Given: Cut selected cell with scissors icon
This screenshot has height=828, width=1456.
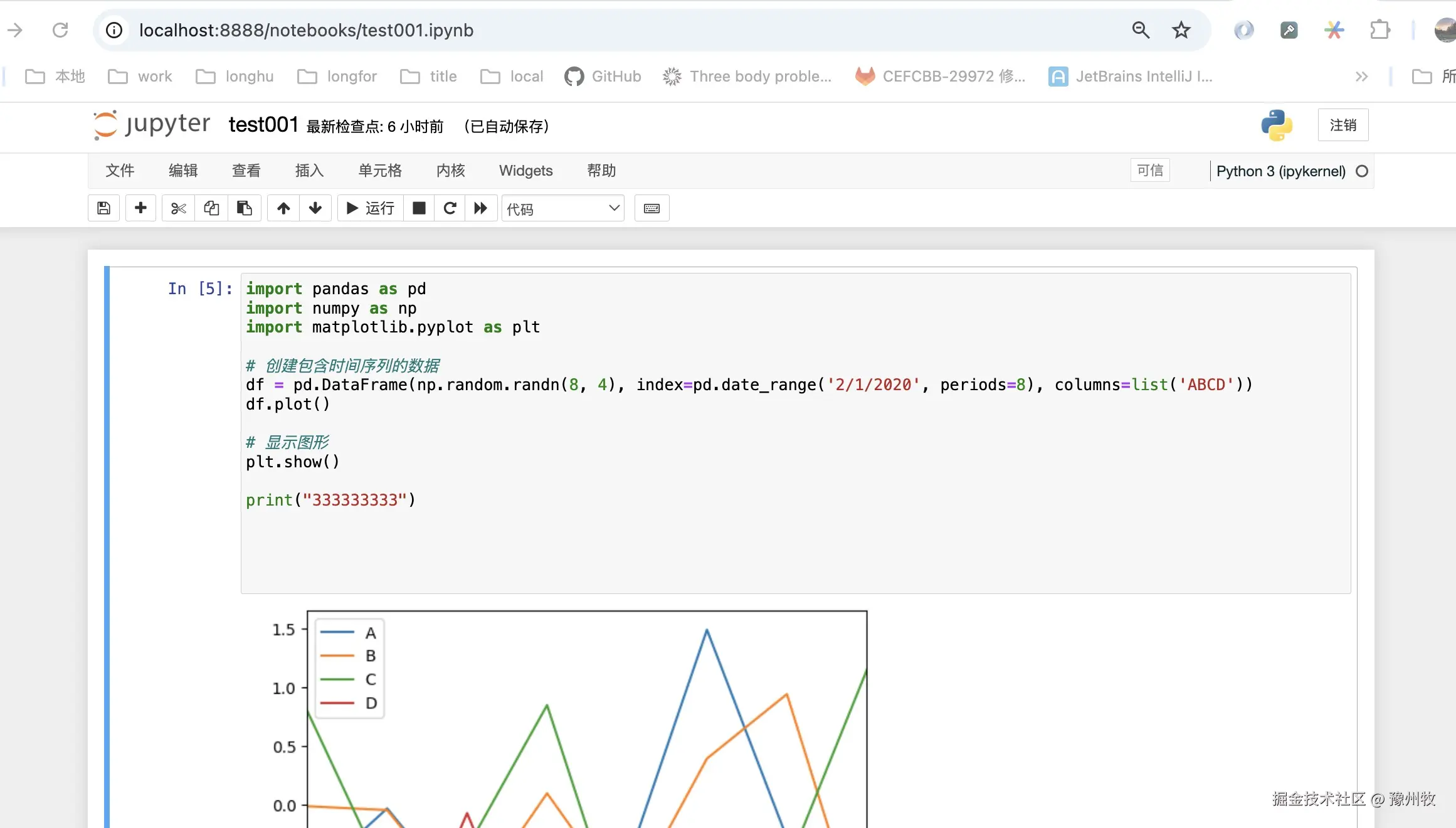Looking at the screenshot, I should [179, 208].
